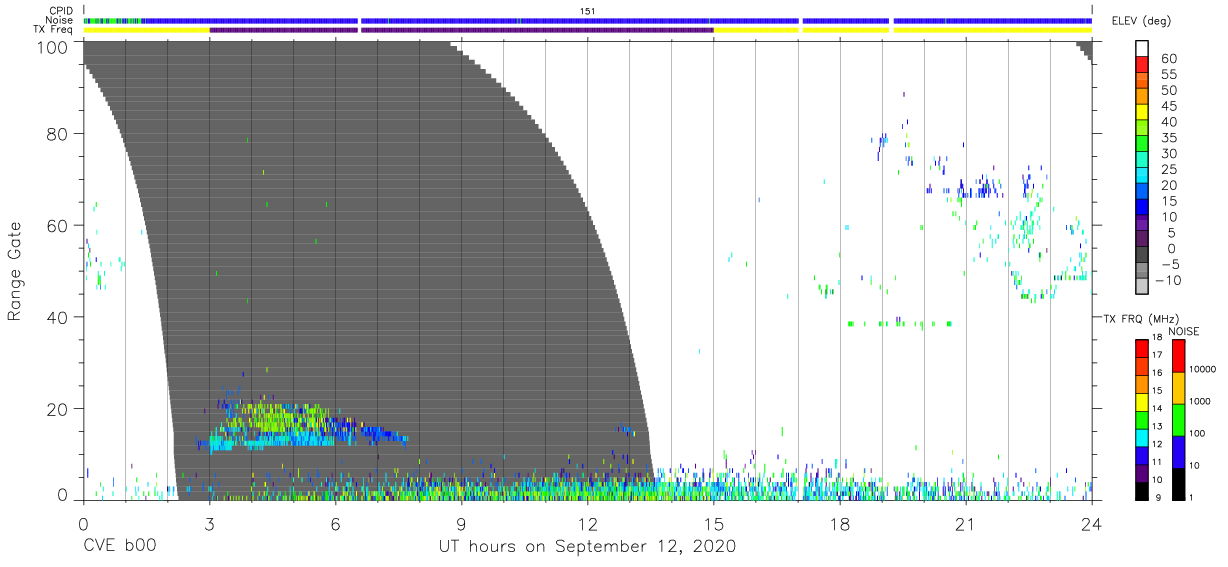Select the cyan 12–13 MHz swatch in TX FRQ bar
The width and height of the screenshot is (1228, 567).
1141,436
